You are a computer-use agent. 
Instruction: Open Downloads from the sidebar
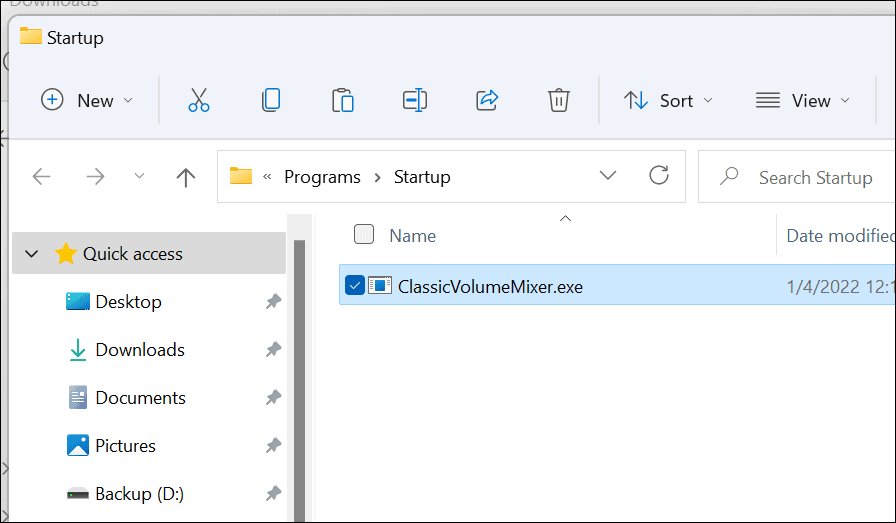139,350
